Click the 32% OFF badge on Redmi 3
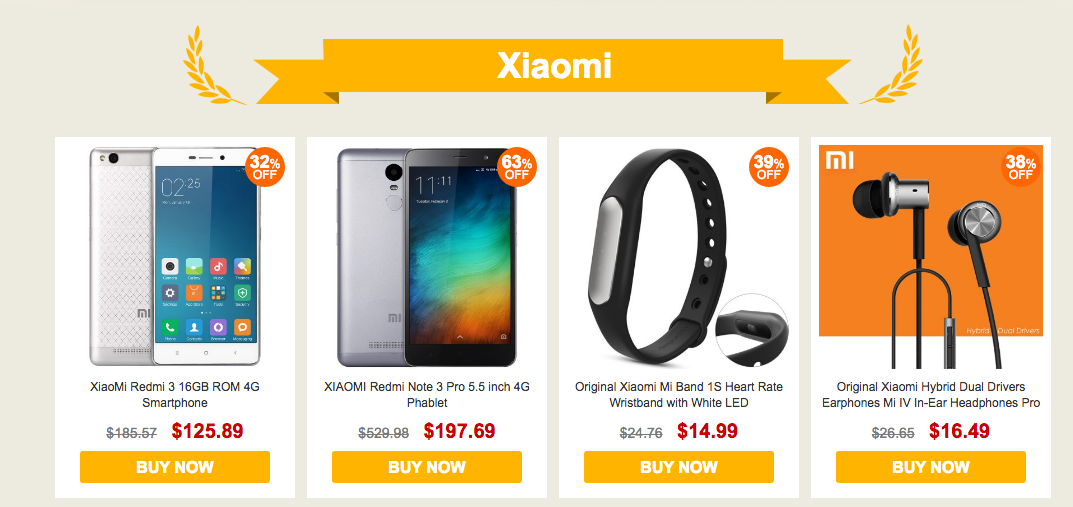This screenshot has height=507, width=1073. click(265, 166)
